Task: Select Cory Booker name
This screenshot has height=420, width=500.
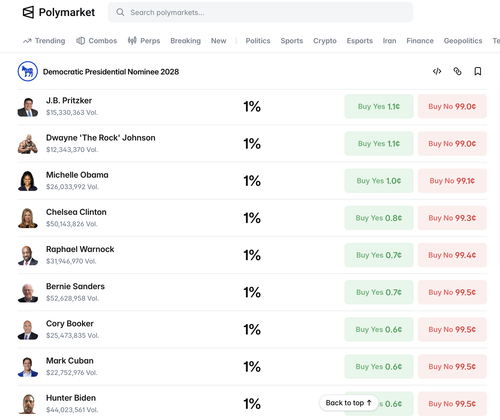Action: tap(70, 324)
